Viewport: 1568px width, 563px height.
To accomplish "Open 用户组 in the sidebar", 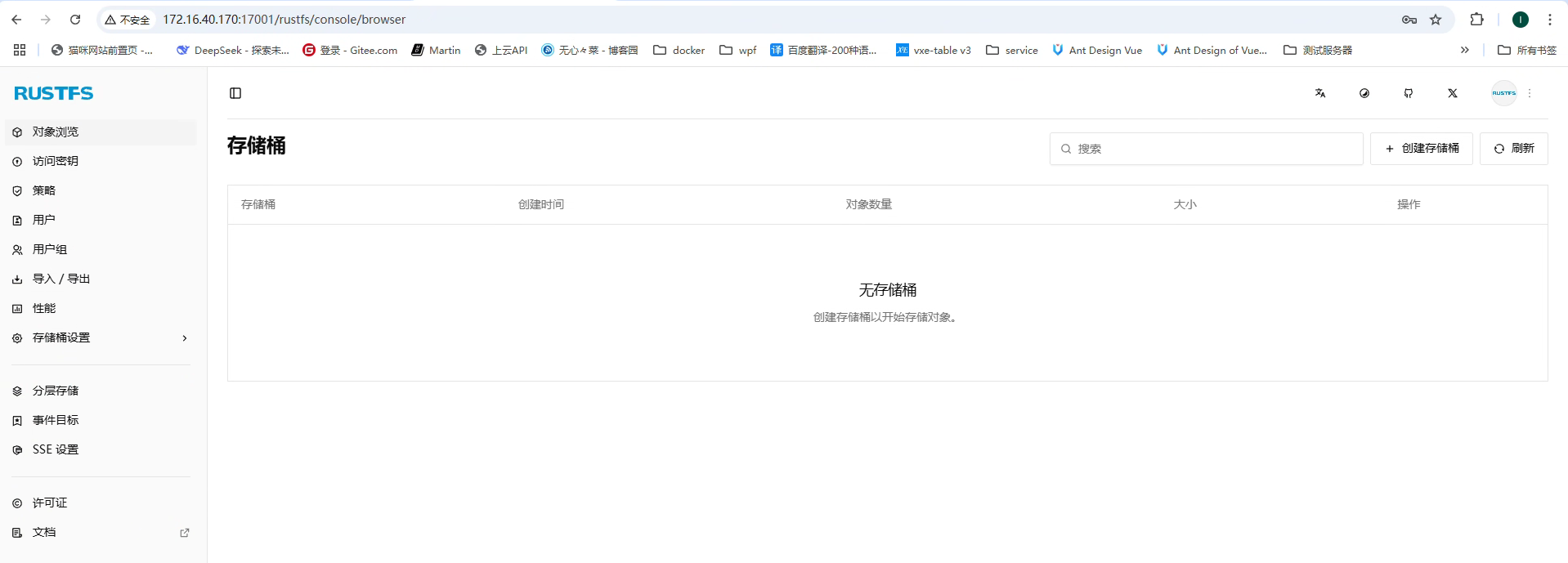I will click(x=101, y=249).
